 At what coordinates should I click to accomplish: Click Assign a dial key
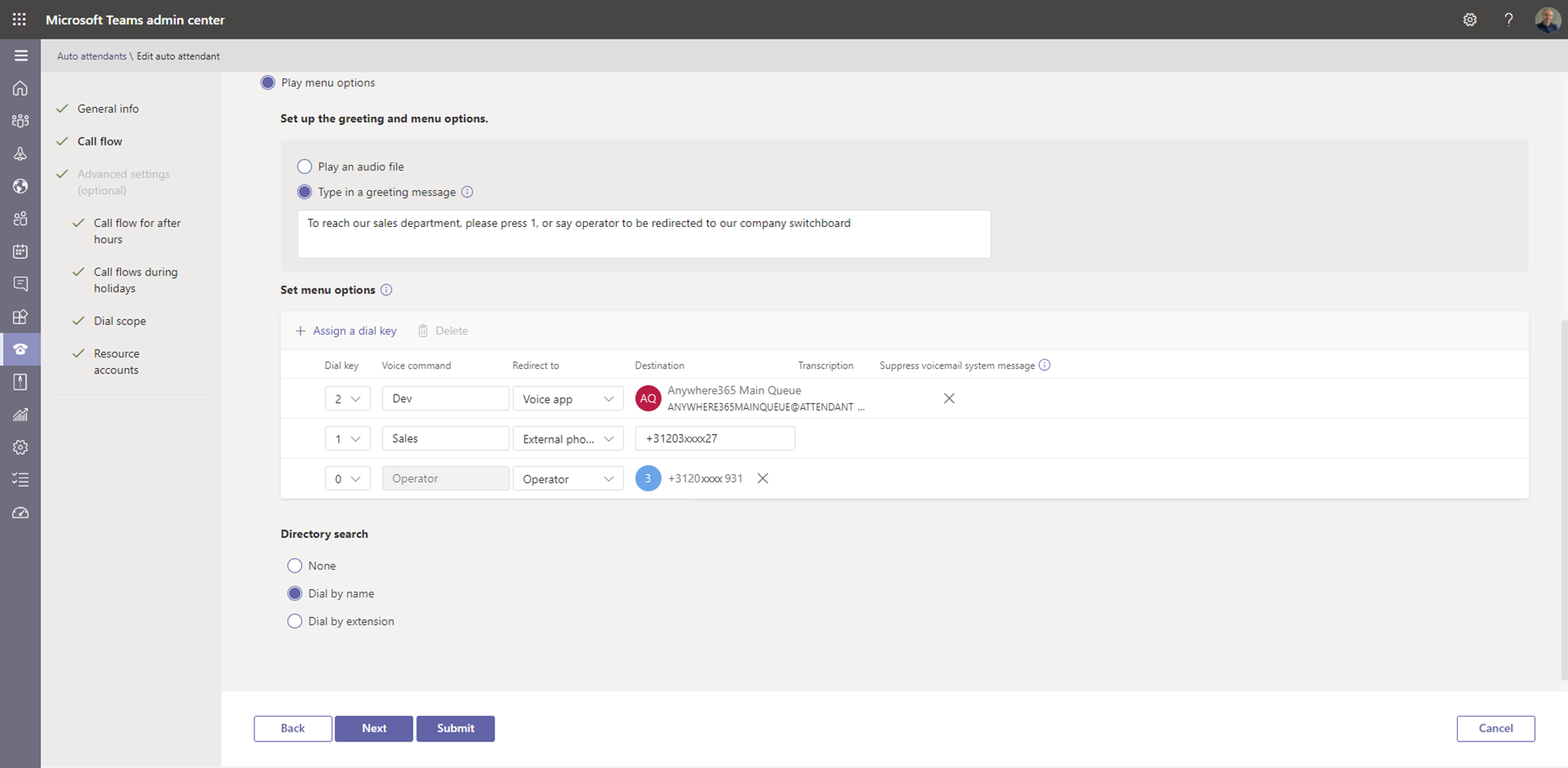coord(346,331)
